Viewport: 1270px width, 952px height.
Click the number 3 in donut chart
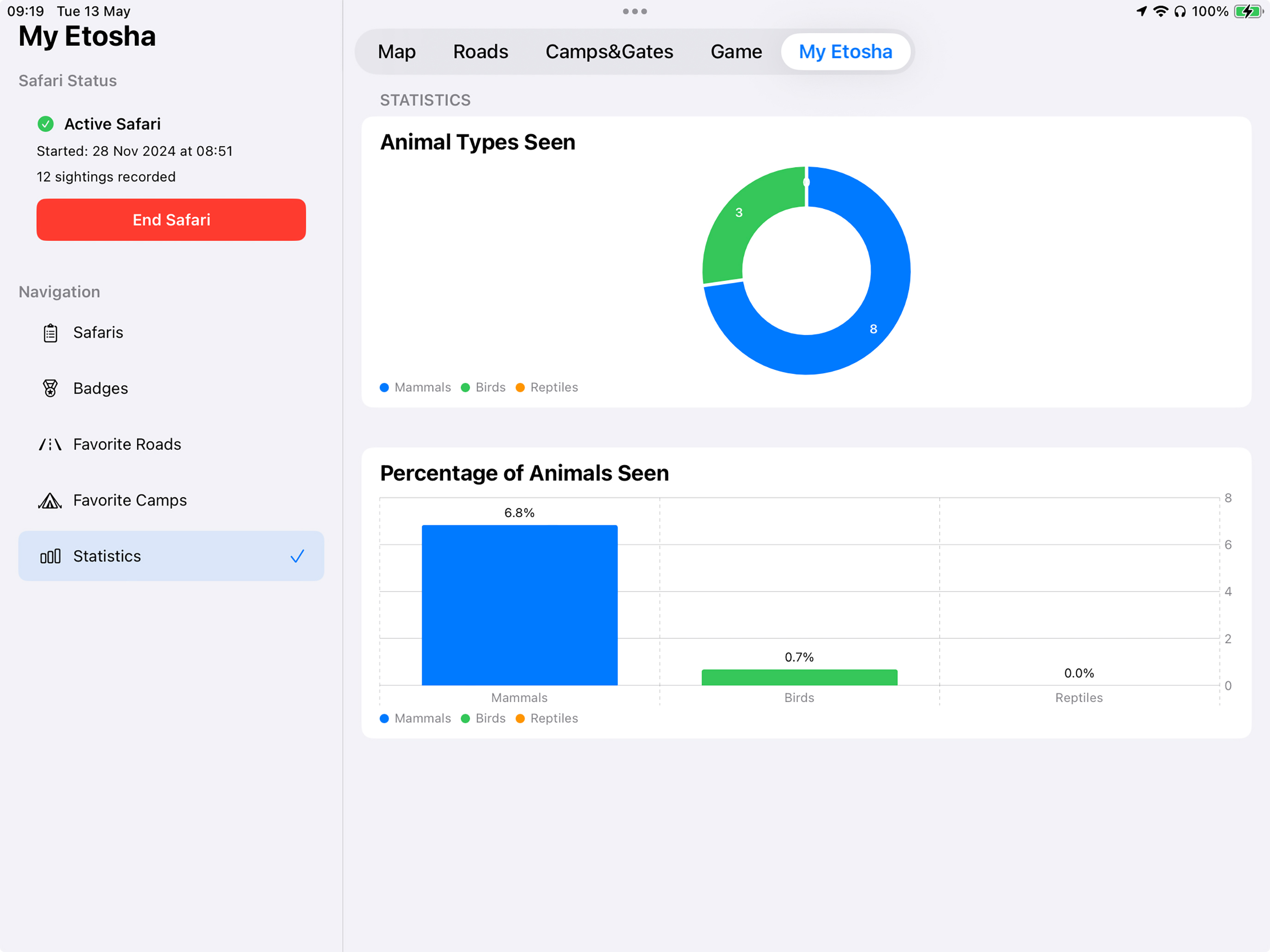[x=739, y=213]
